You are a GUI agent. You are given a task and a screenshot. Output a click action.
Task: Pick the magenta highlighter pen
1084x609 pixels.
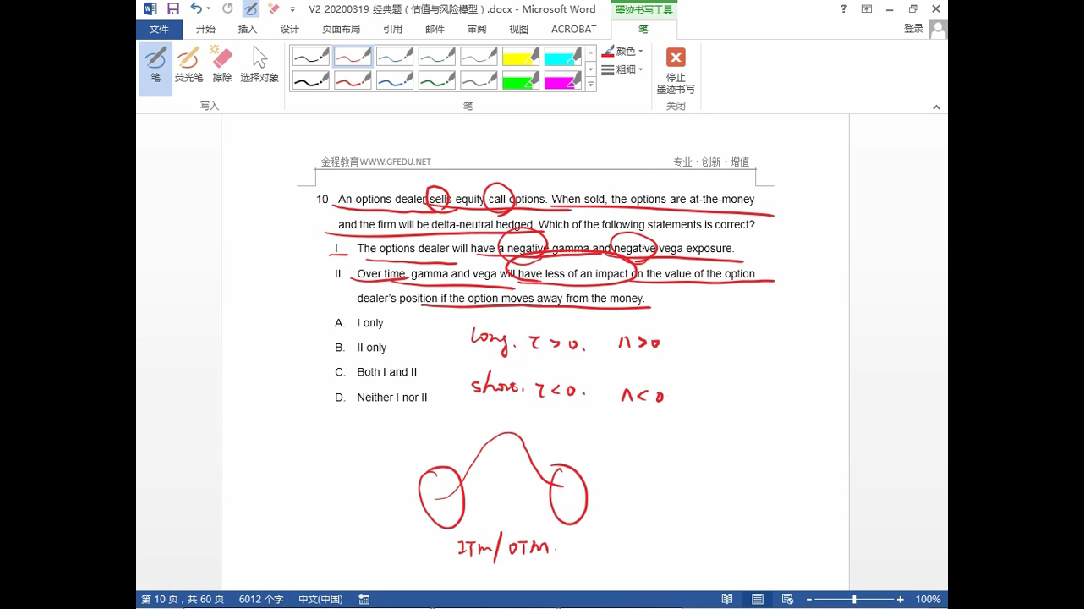pos(563,81)
